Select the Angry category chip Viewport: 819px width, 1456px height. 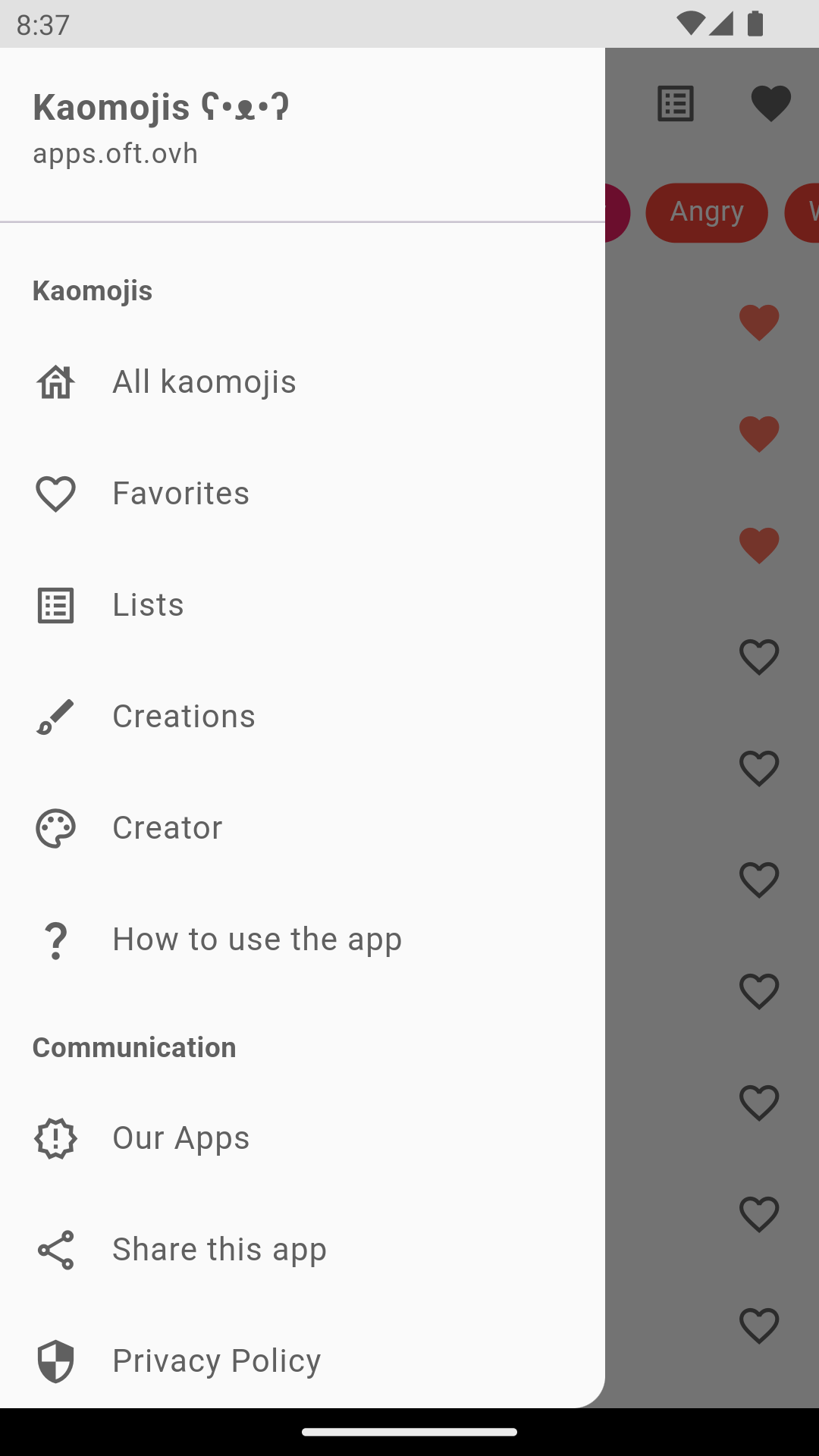click(707, 212)
